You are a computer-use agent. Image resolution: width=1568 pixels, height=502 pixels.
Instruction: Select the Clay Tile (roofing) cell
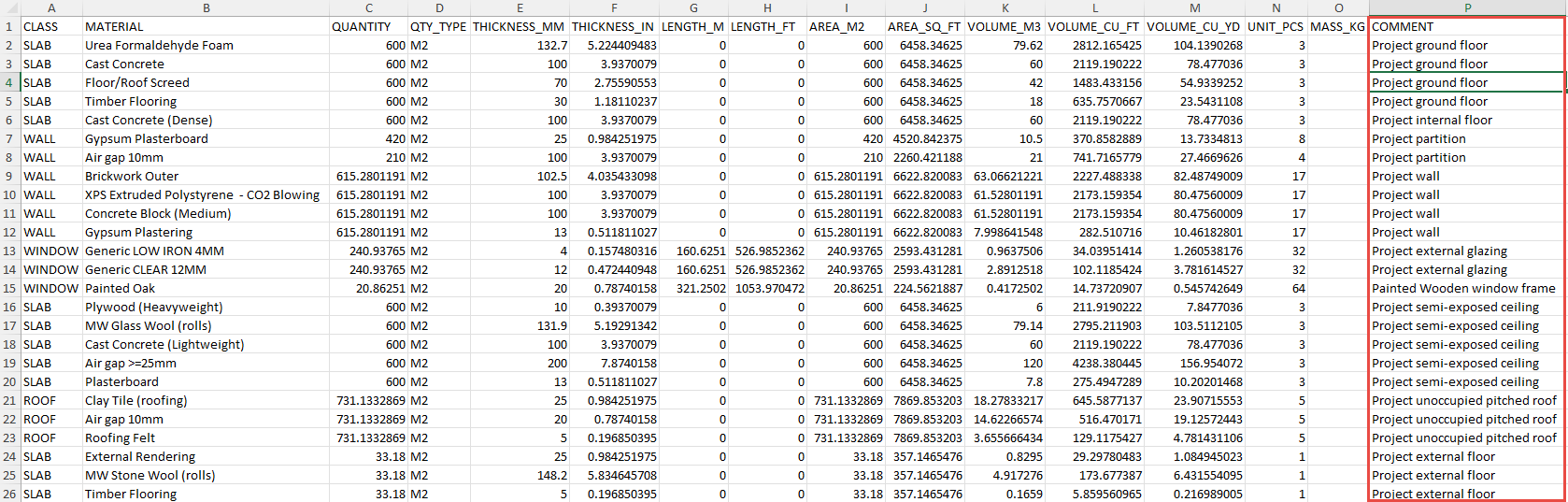pos(135,400)
